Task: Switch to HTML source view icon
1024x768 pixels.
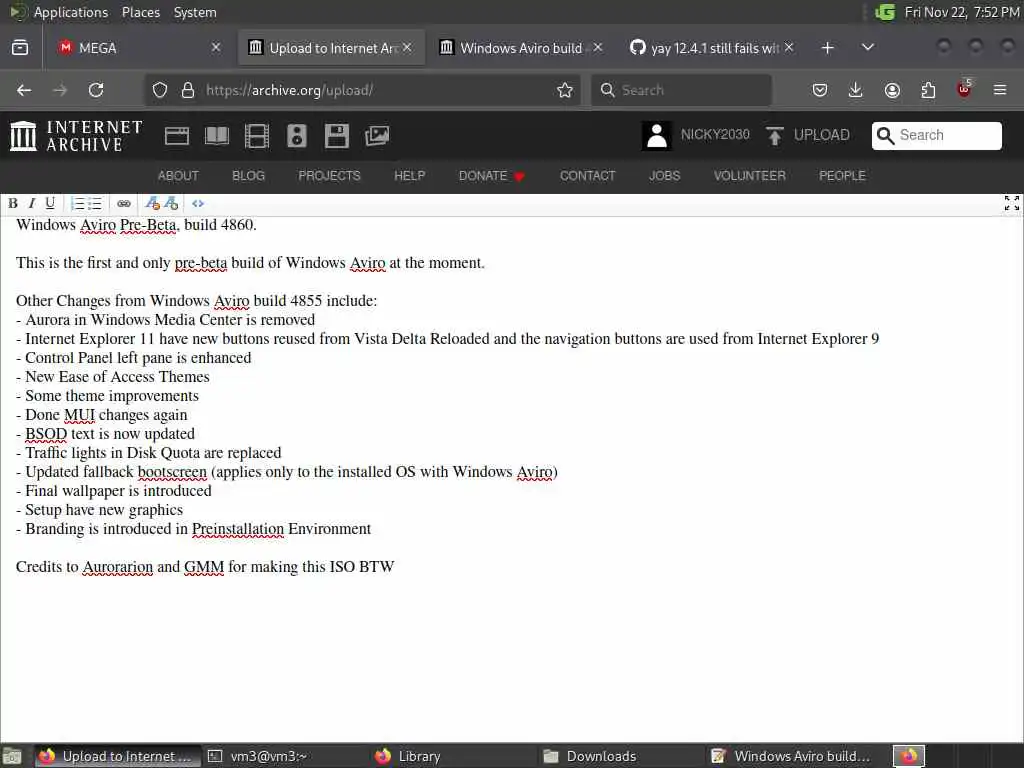Action: point(198,204)
